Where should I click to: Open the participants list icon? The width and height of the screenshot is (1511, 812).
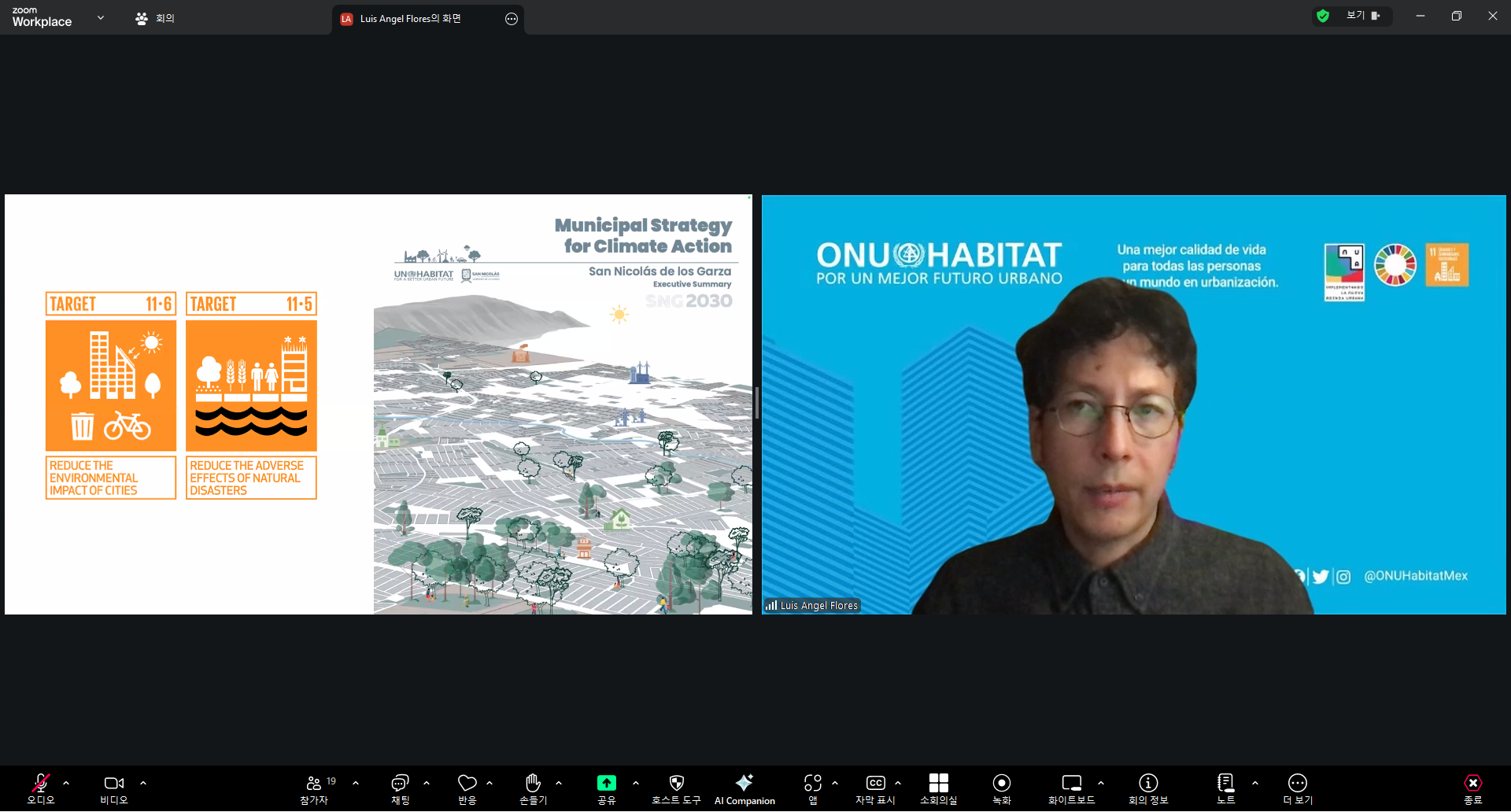[x=314, y=783]
